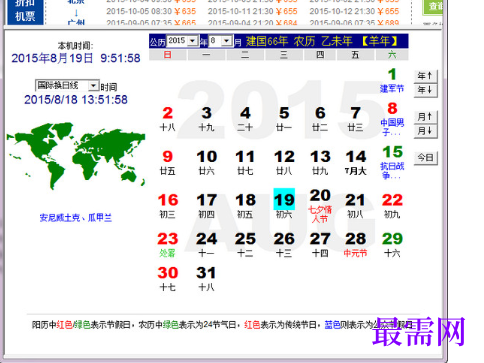Image resolution: width=484 pixels, height=363 pixels.
Task: Select August 28 中元节 date
Action: 355,244
